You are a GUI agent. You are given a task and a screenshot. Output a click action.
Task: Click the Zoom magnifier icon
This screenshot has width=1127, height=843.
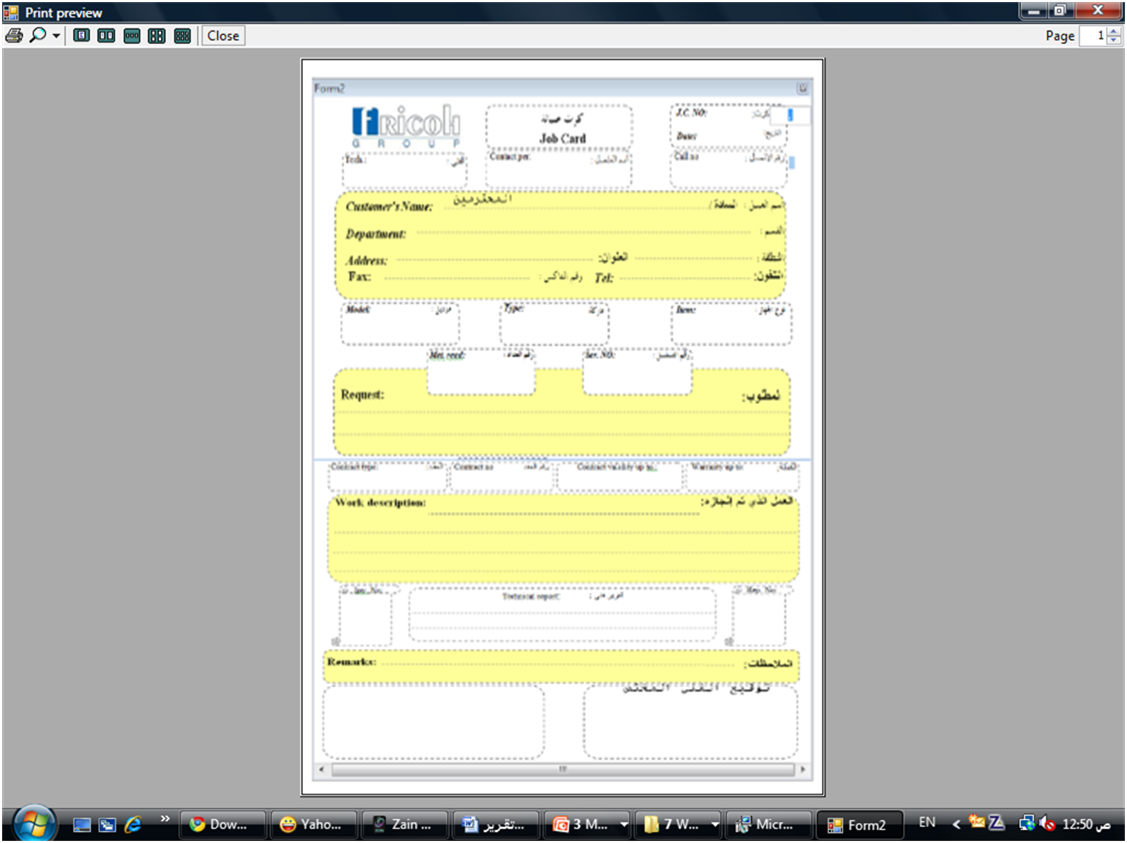pos(37,36)
